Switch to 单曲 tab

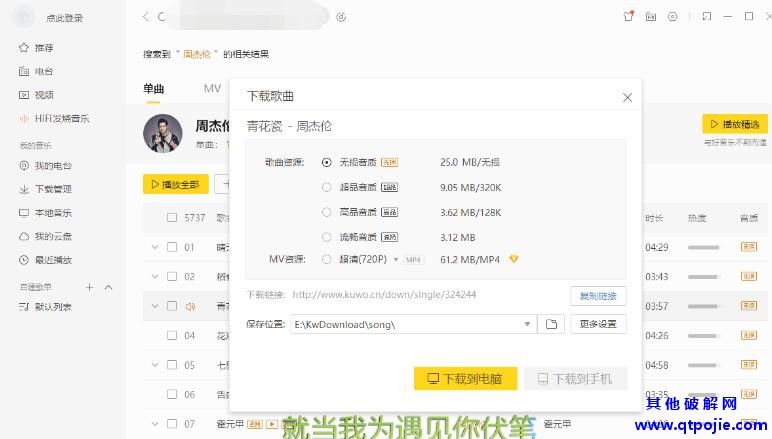[154, 89]
